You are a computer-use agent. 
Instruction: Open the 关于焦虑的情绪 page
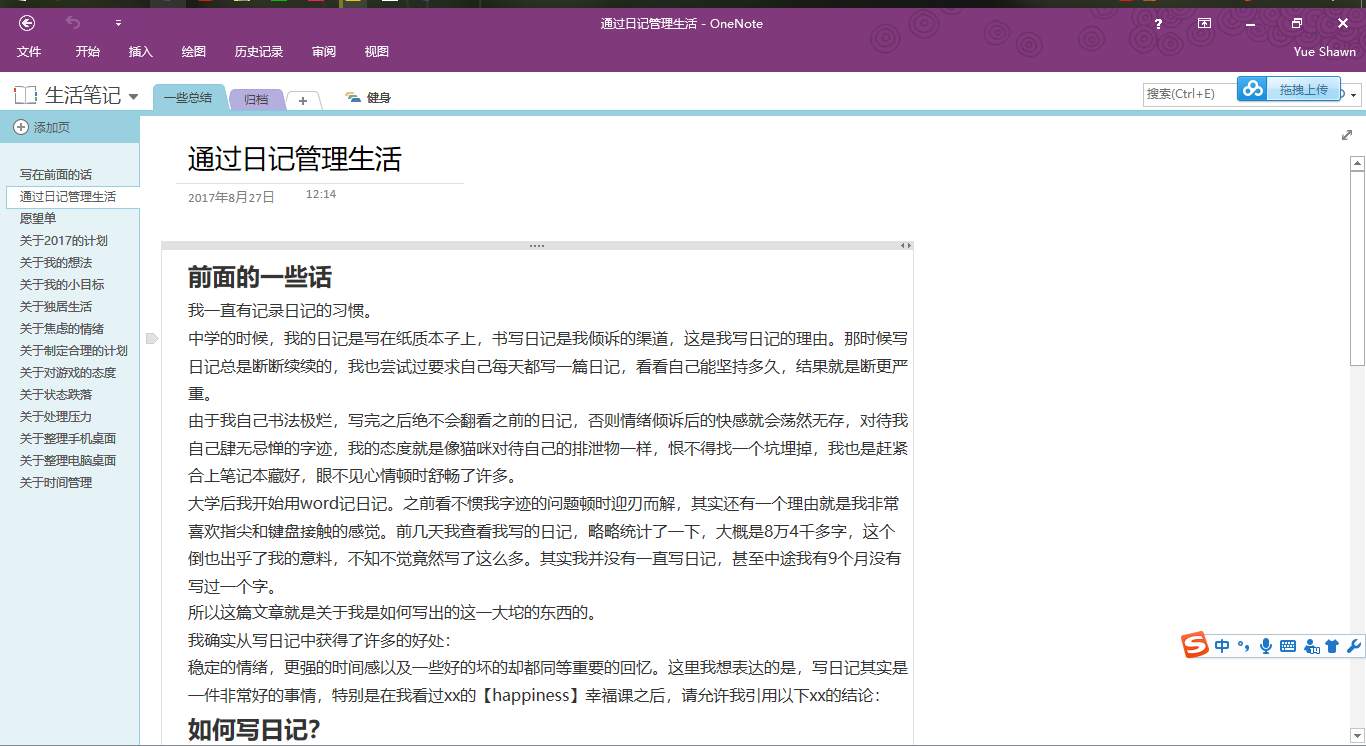[62, 329]
